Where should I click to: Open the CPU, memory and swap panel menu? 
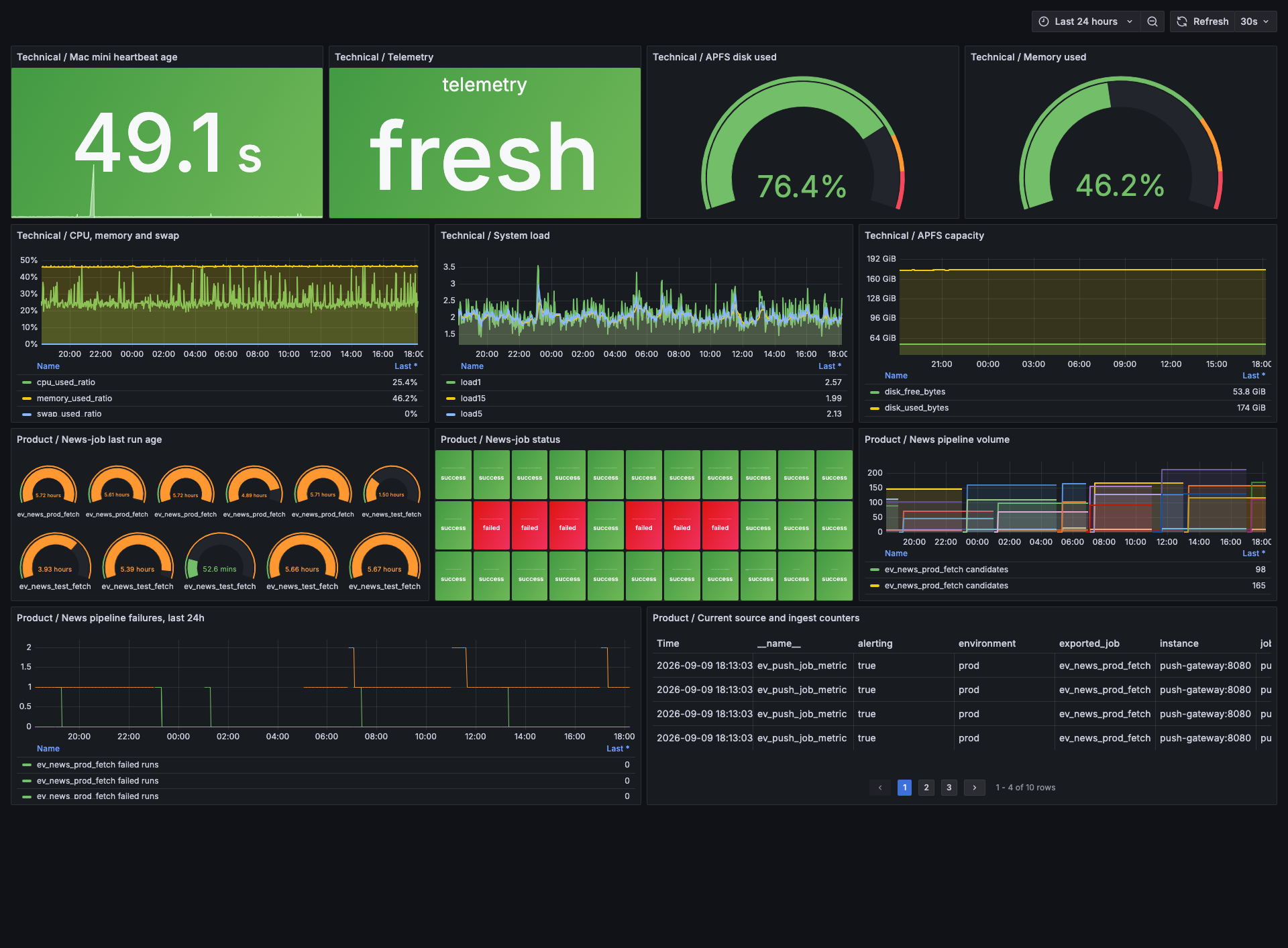click(x=98, y=235)
